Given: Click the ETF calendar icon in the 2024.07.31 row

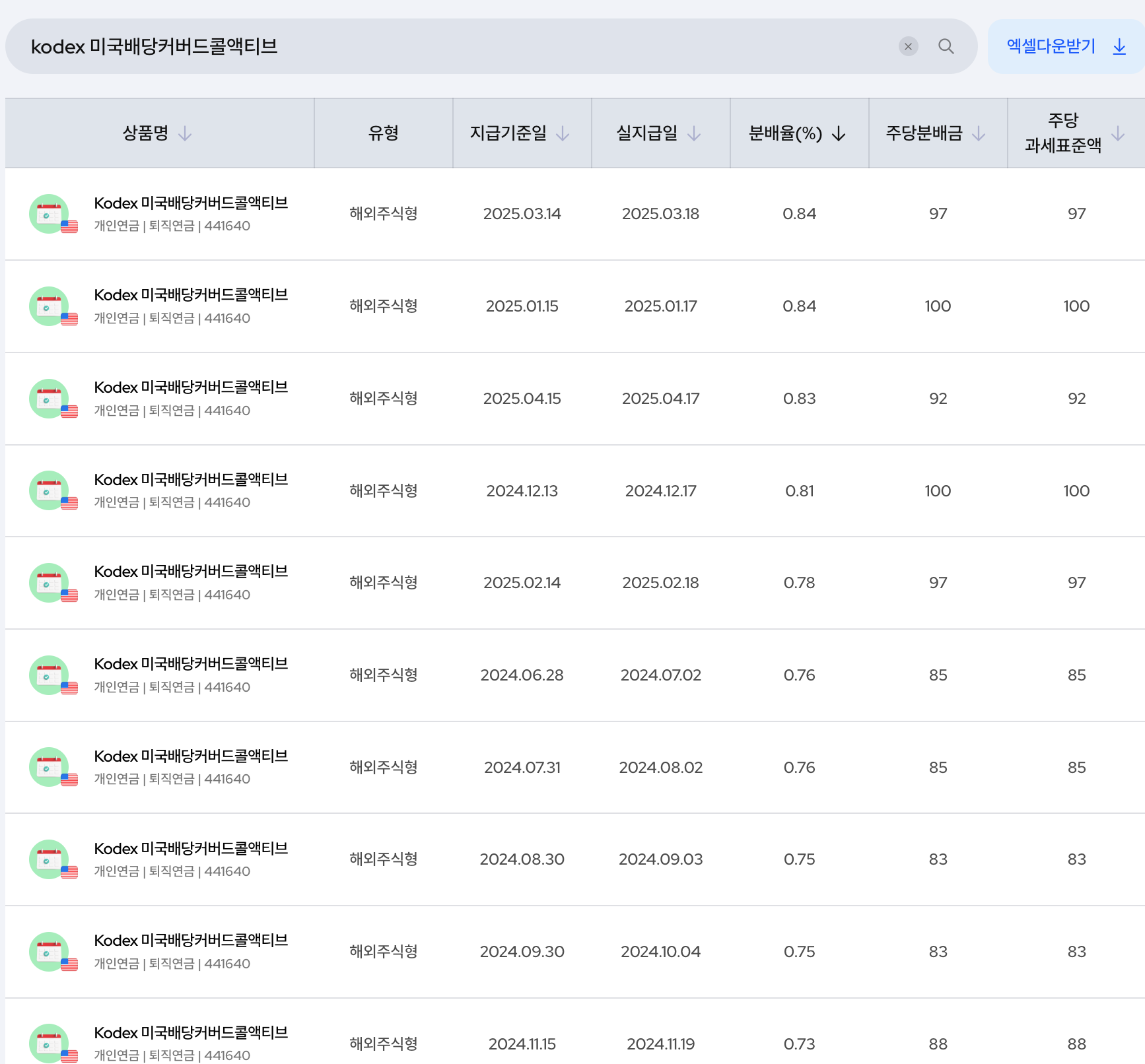Looking at the screenshot, I should (53, 767).
